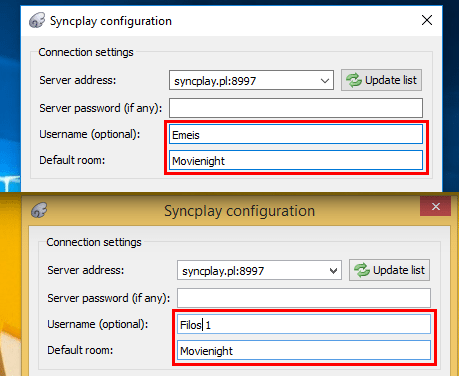Click Syncplay app icon in lower window title
The height and width of the screenshot is (376, 459).
point(39,210)
